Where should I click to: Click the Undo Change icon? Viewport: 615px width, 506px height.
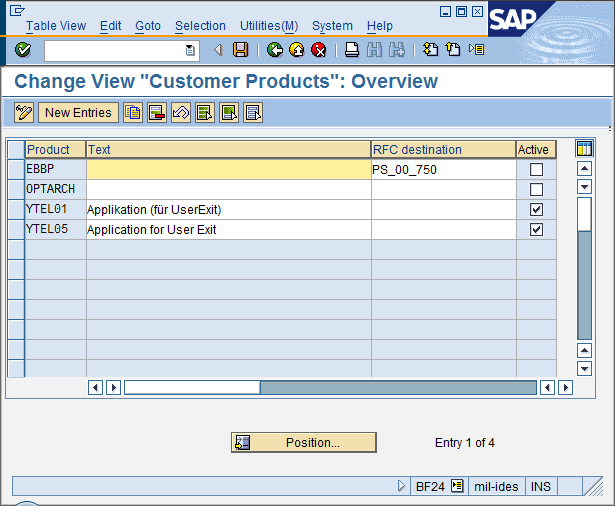pos(181,113)
